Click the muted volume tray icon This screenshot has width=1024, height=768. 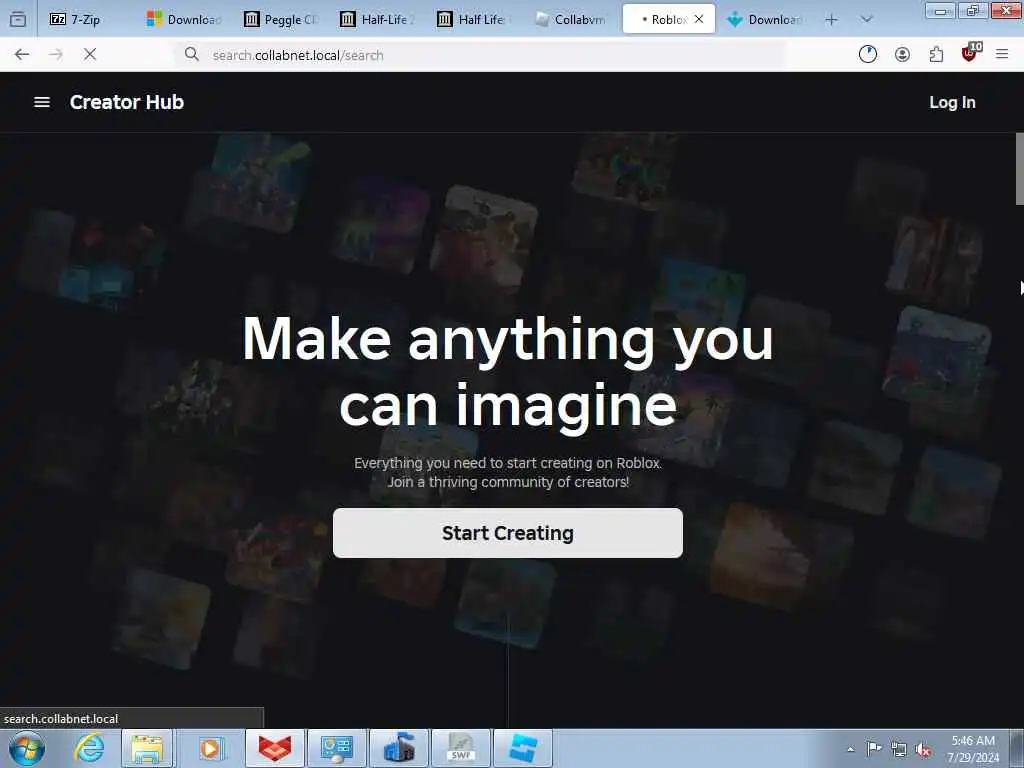point(923,750)
